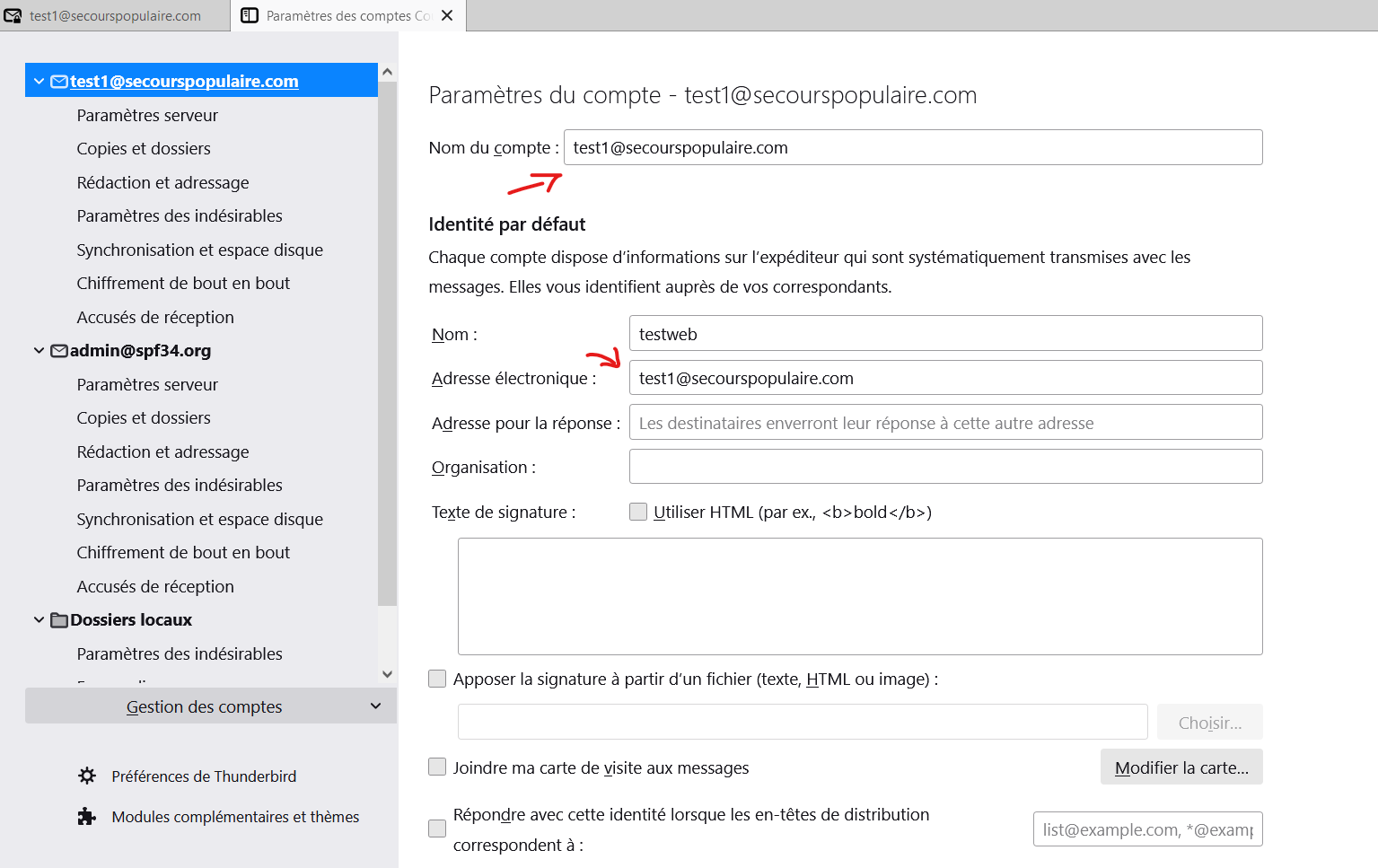Click the Thunderbird Preferences gear icon
The width and height of the screenshot is (1378, 868).
pyautogui.click(x=87, y=776)
